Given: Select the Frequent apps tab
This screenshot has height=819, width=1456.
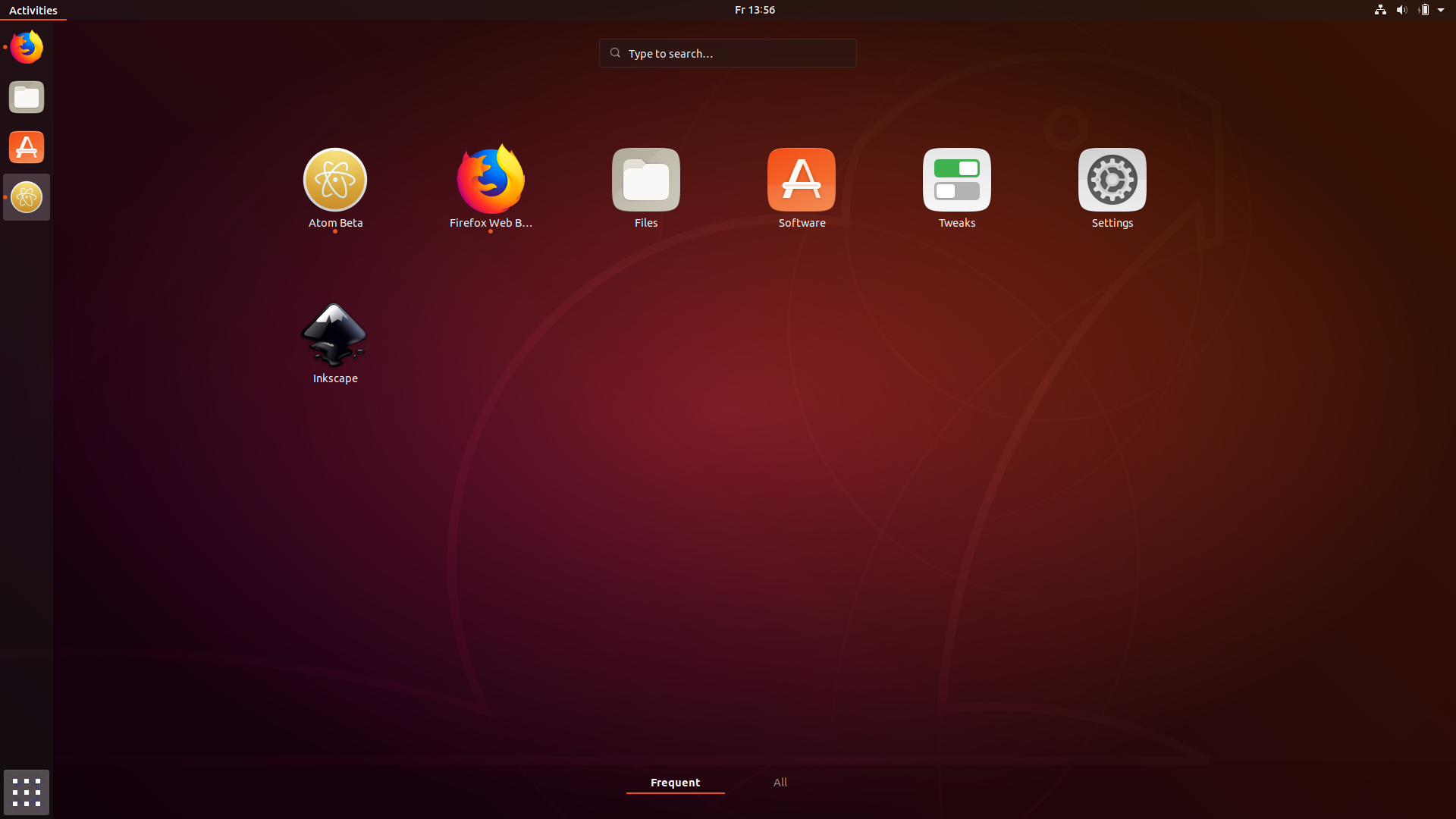Looking at the screenshot, I should click(675, 783).
